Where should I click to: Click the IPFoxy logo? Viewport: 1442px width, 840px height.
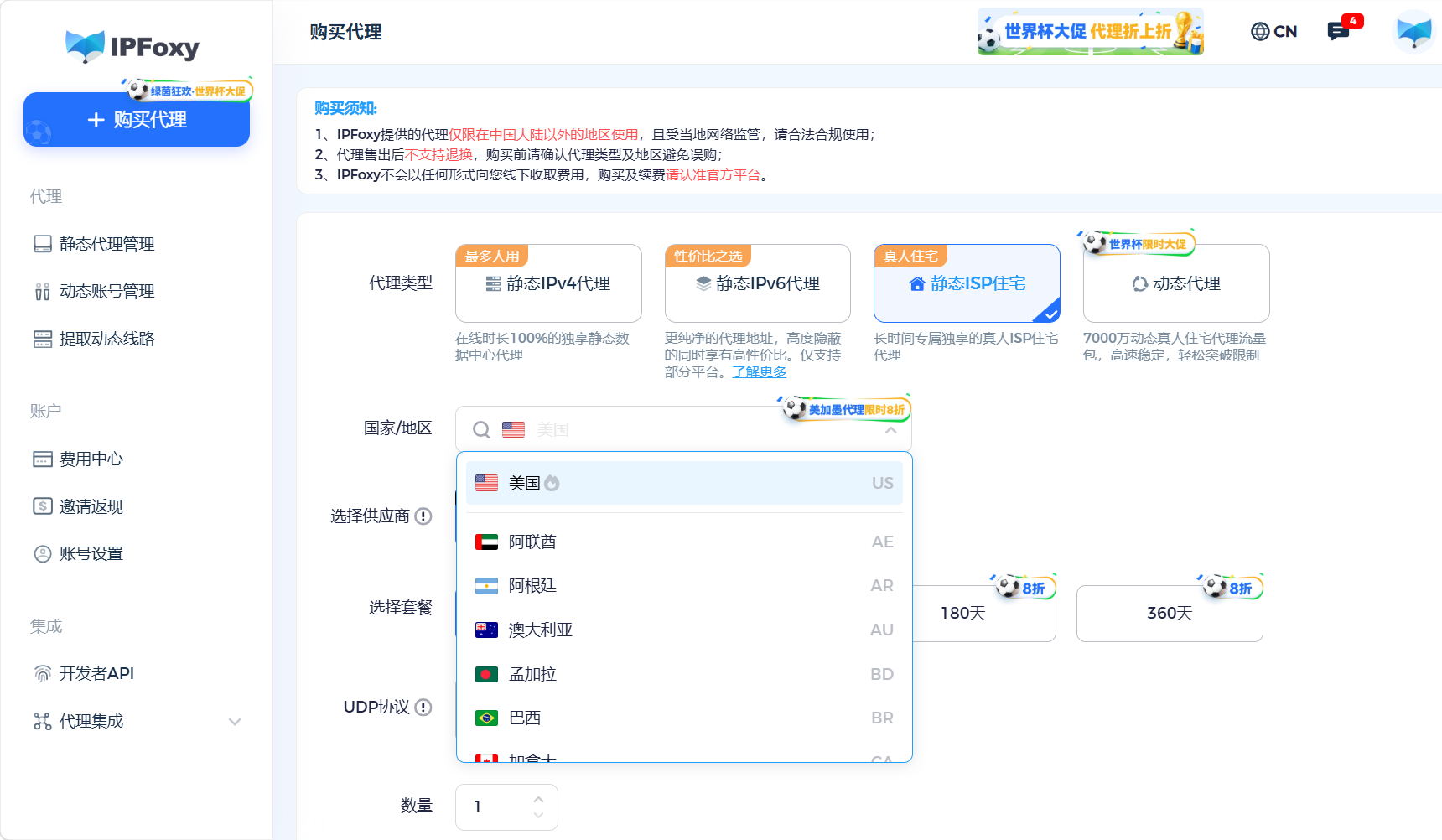tap(132, 46)
